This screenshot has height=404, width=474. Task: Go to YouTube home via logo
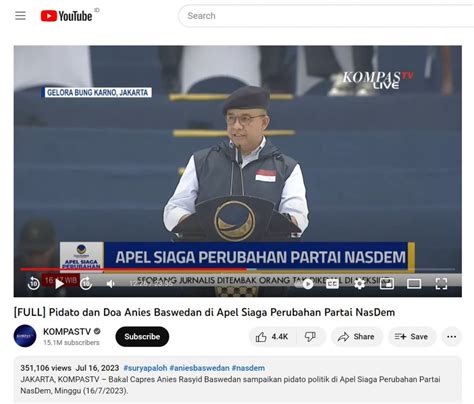click(x=66, y=16)
